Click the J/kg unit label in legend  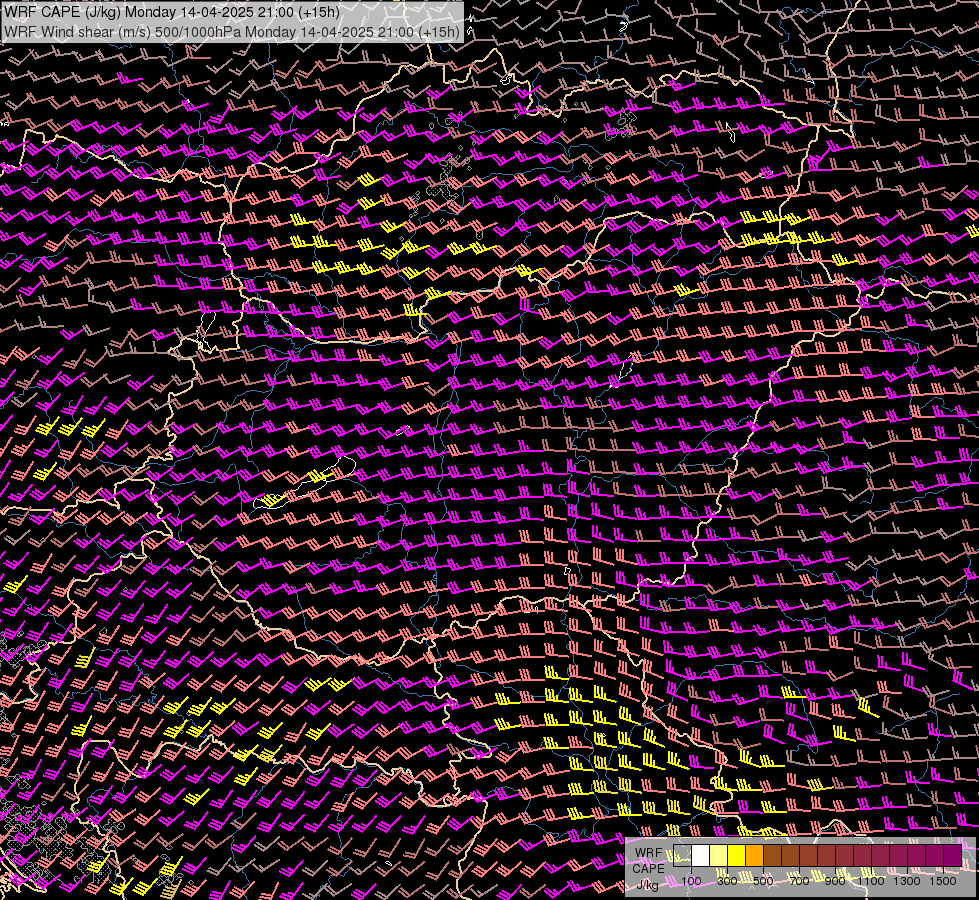tap(647, 884)
